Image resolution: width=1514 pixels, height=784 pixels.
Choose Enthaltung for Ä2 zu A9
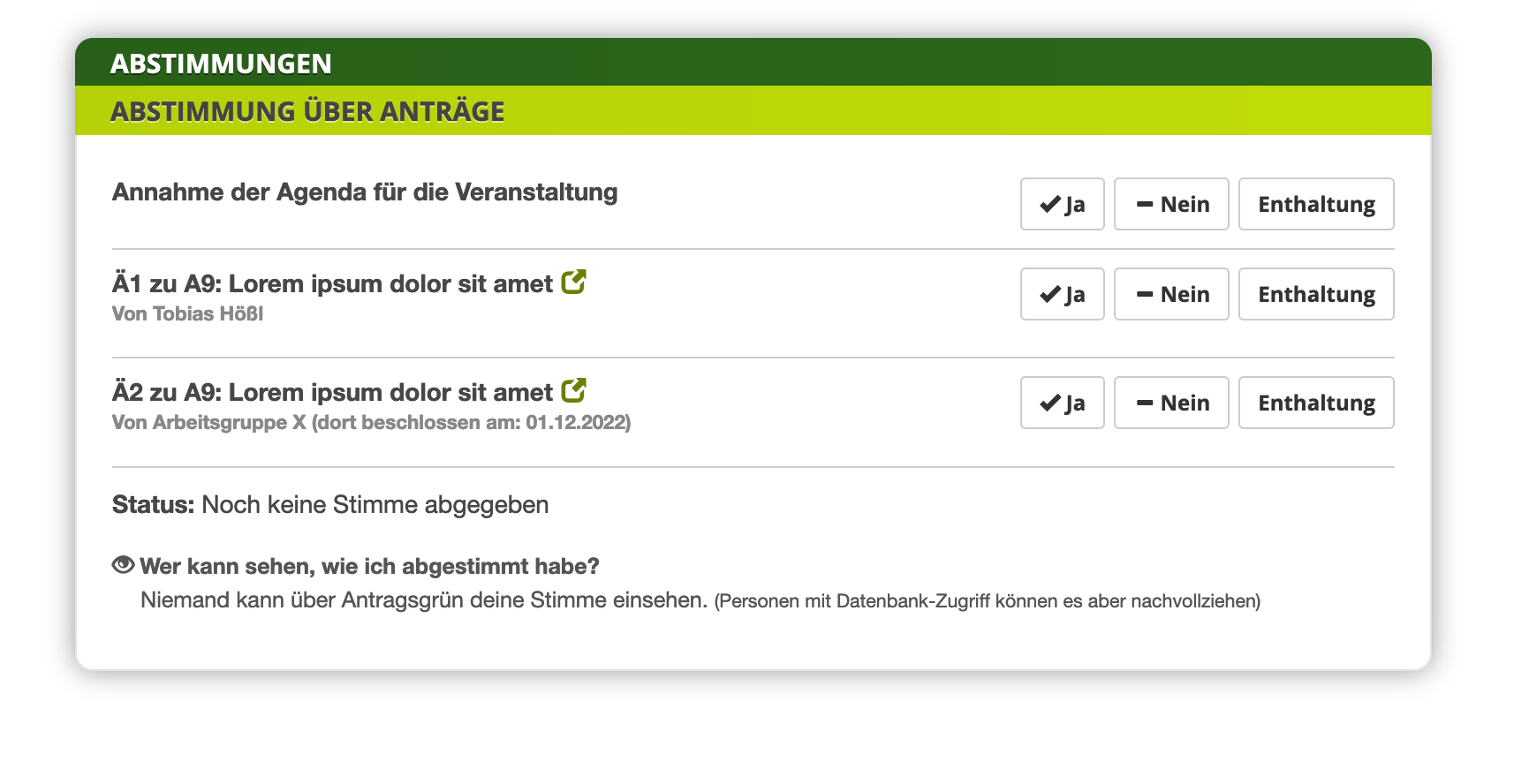pos(1315,403)
